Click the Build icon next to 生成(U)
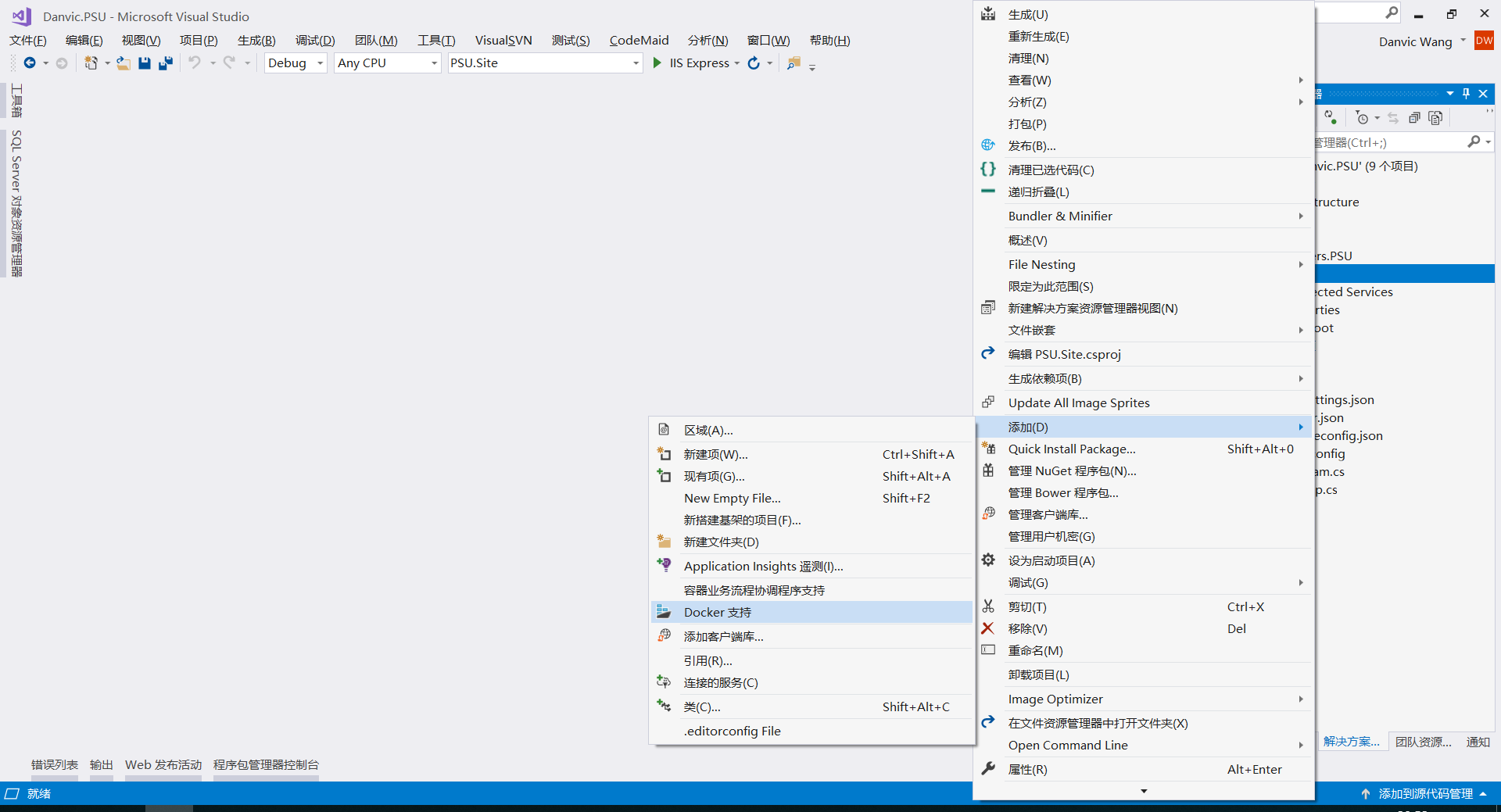This screenshot has height=812, width=1501. click(x=988, y=14)
